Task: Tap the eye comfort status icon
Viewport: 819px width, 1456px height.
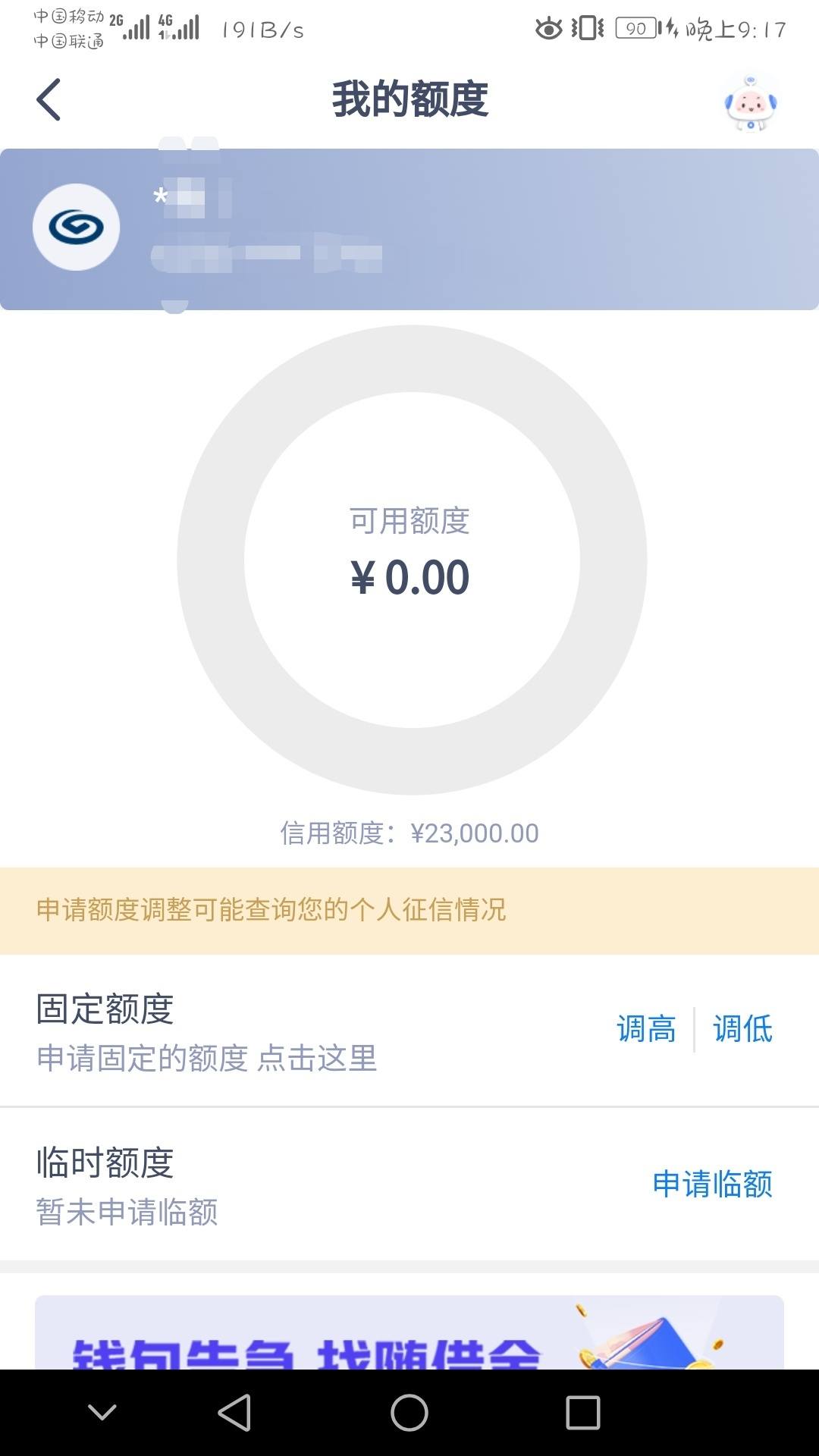Action: [x=549, y=30]
